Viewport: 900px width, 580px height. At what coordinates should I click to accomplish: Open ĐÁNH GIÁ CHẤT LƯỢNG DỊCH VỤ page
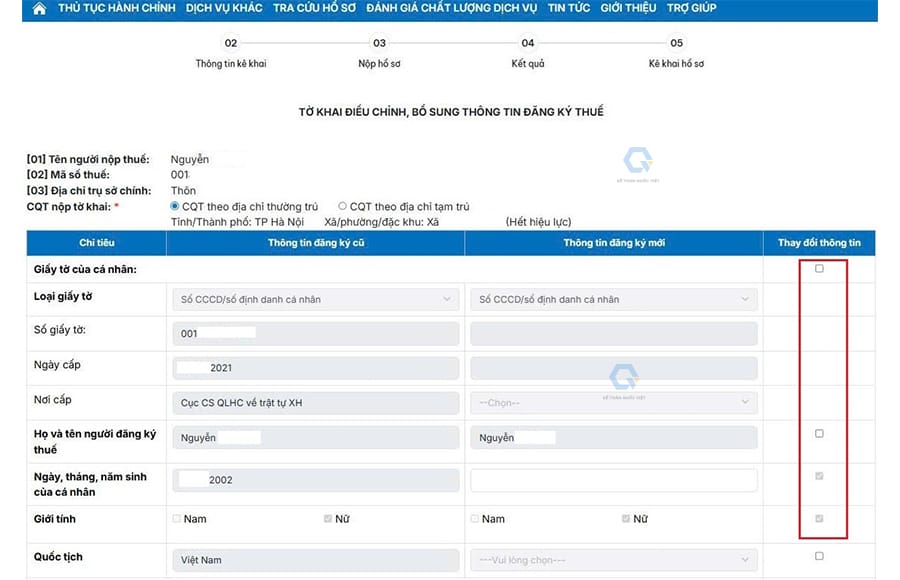pyautogui.click(x=451, y=9)
